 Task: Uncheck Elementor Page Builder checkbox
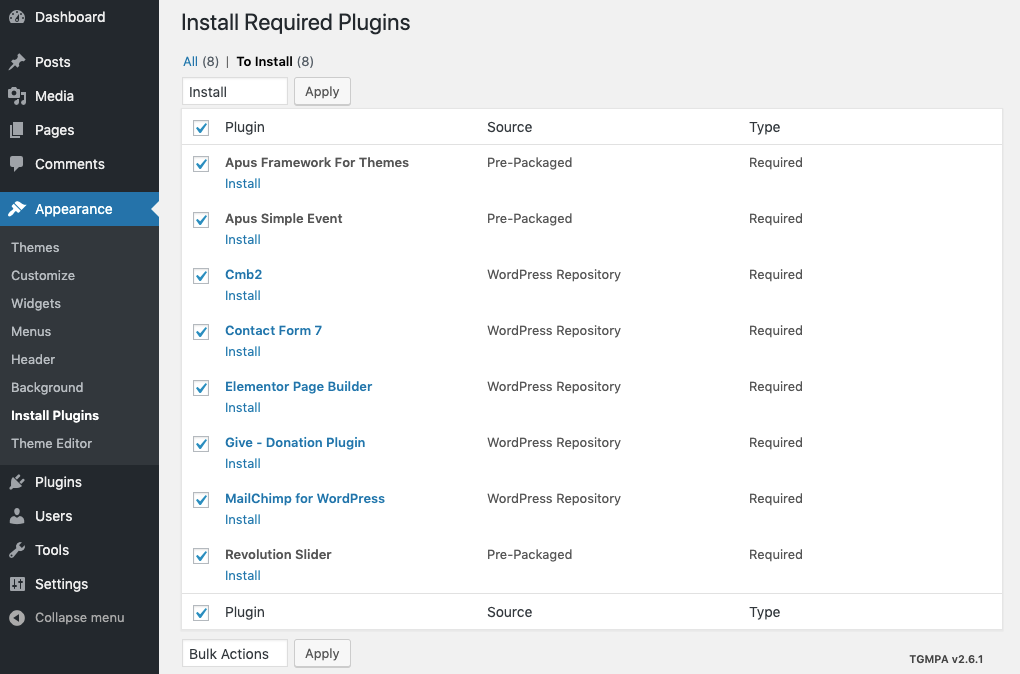coord(201,387)
